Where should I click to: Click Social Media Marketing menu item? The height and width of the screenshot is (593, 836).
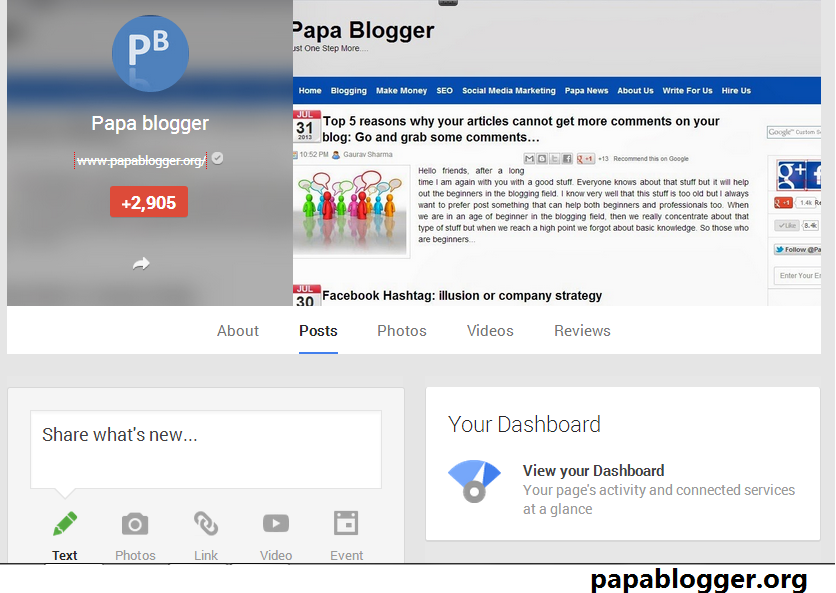pos(509,91)
